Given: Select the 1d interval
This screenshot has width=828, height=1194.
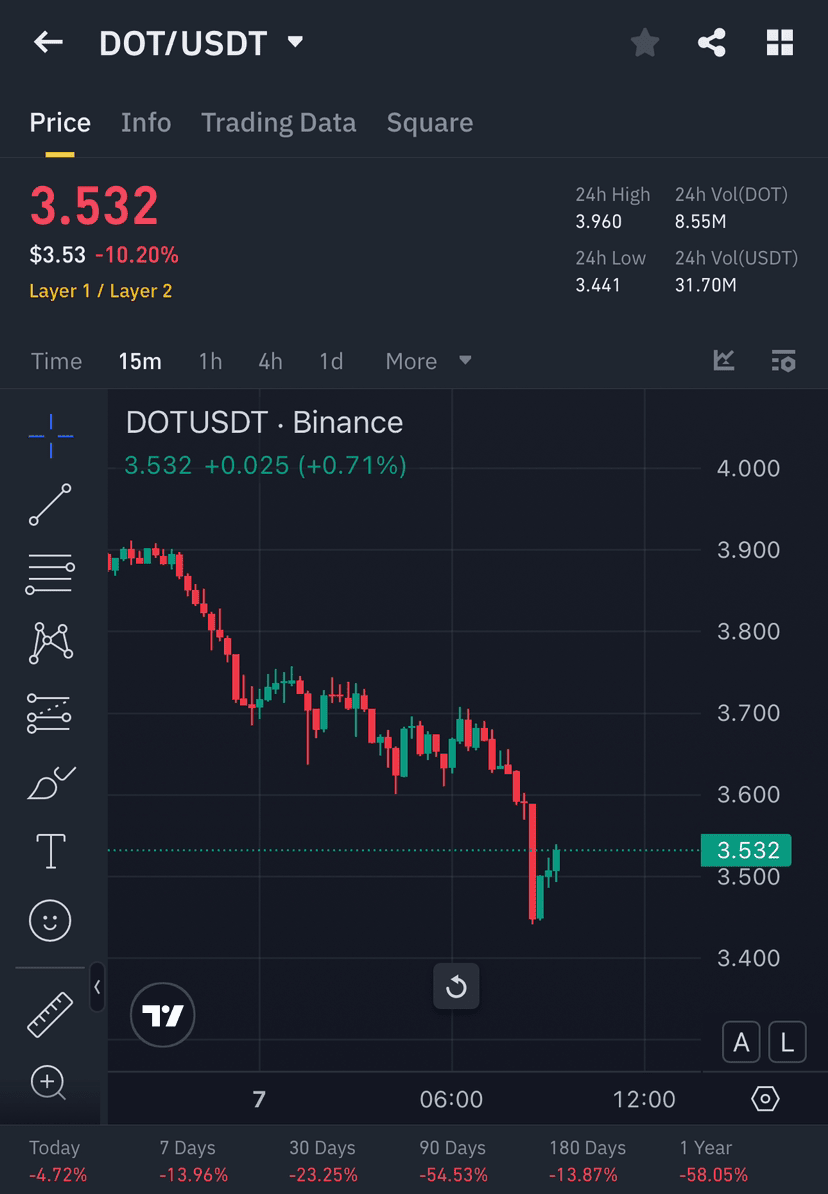Looking at the screenshot, I should click(x=331, y=361).
